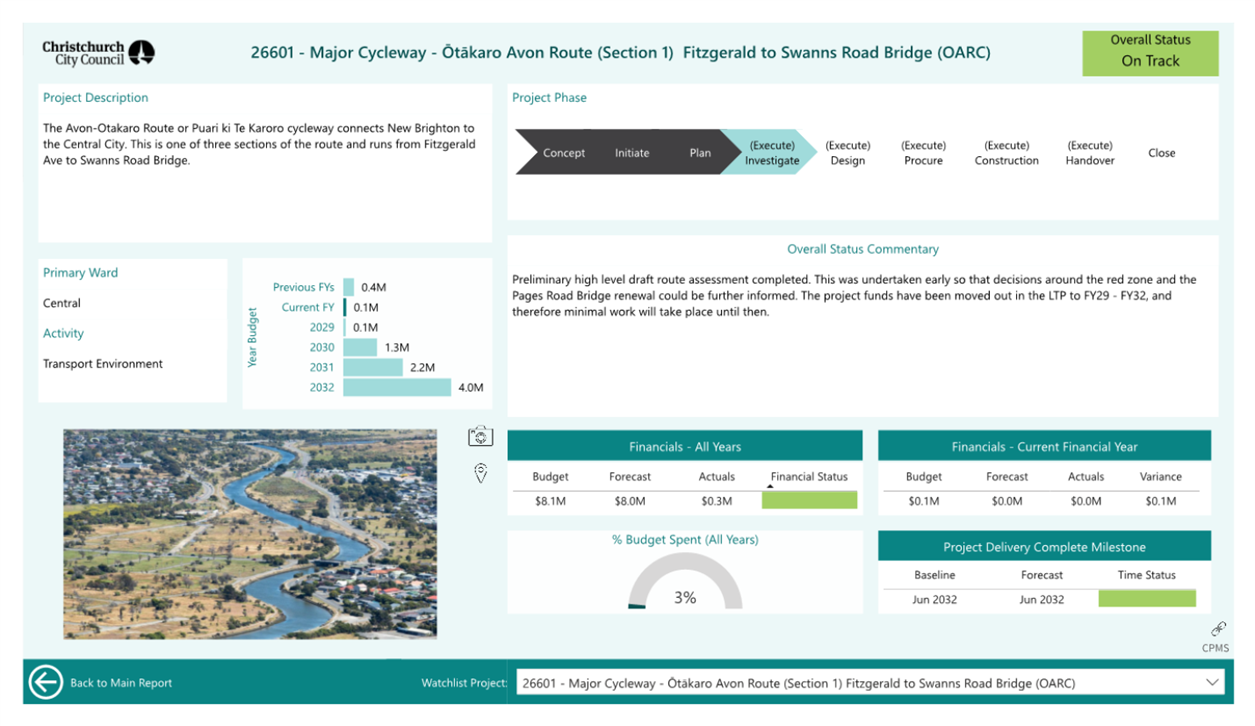Click the Forecast Jun 2032 date

click(1042, 599)
